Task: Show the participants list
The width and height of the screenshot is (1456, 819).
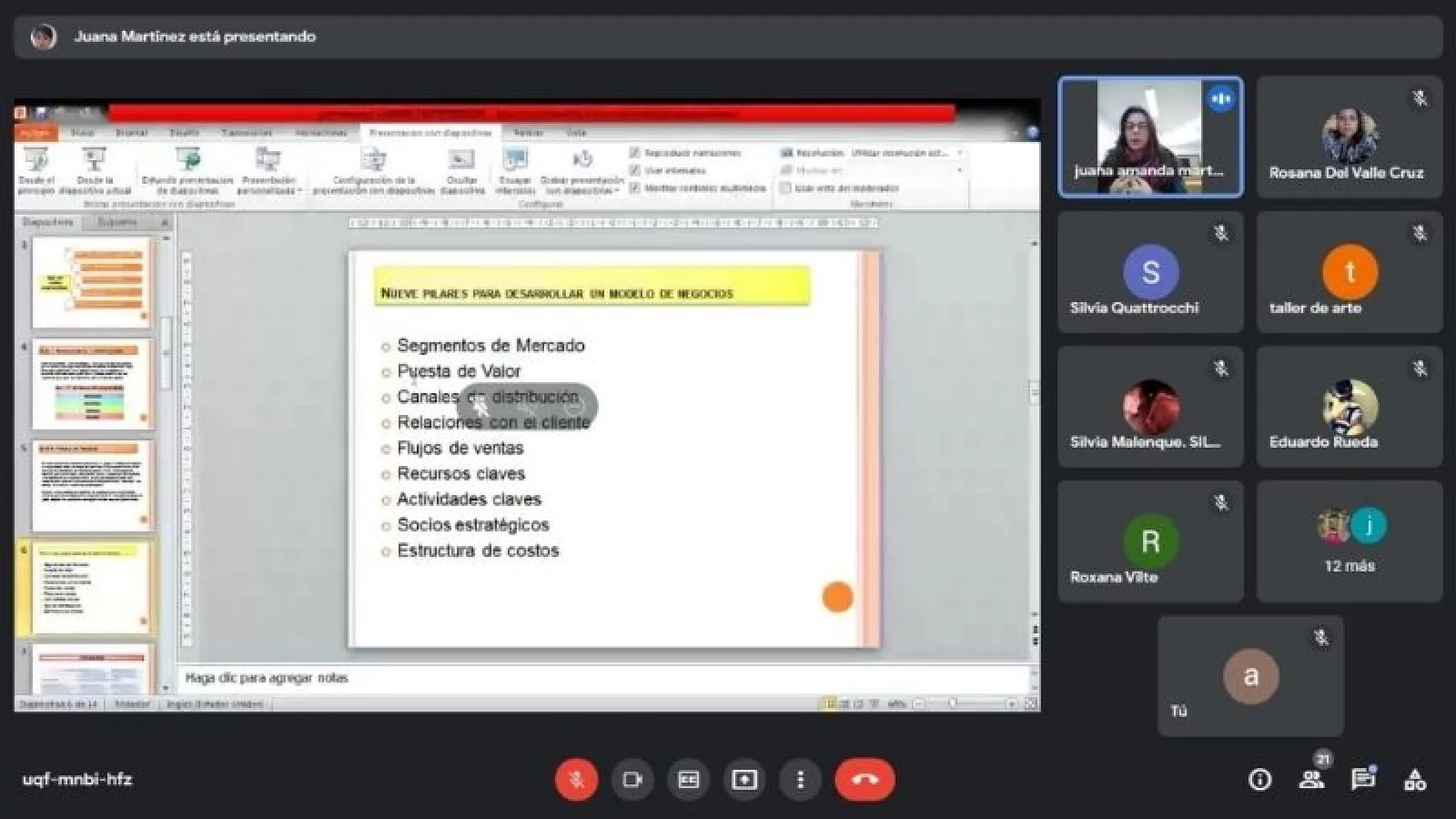Action: click(1311, 780)
